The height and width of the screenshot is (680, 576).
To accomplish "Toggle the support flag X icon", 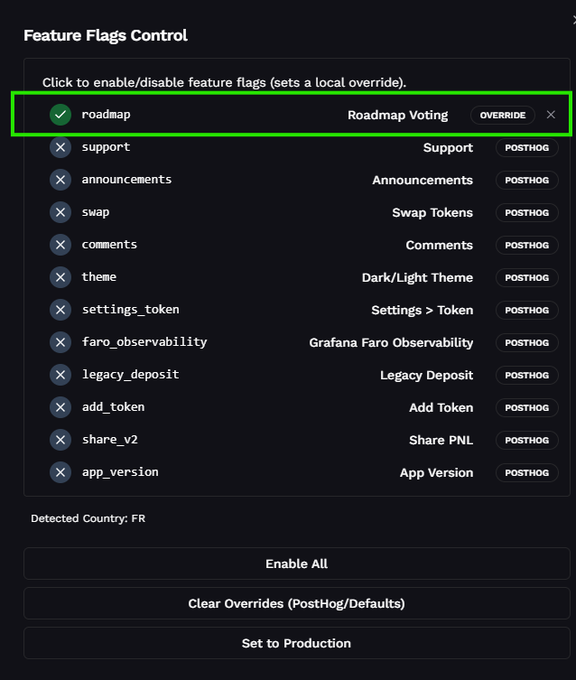I will coord(60,147).
